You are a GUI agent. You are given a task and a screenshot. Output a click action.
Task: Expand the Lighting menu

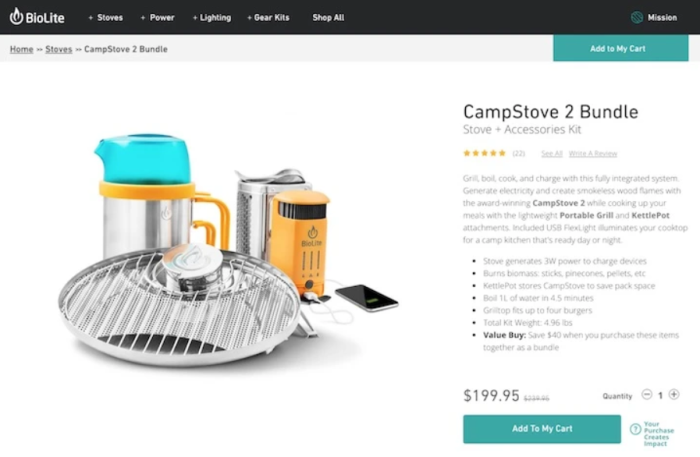coord(212,17)
